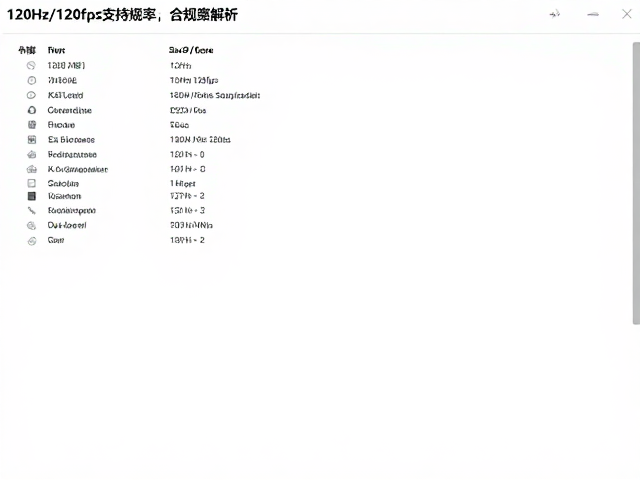The height and width of the screenshot is (480, 640).
Task: Select the 'Dukdoeel' row name
Action: [67, 225]
